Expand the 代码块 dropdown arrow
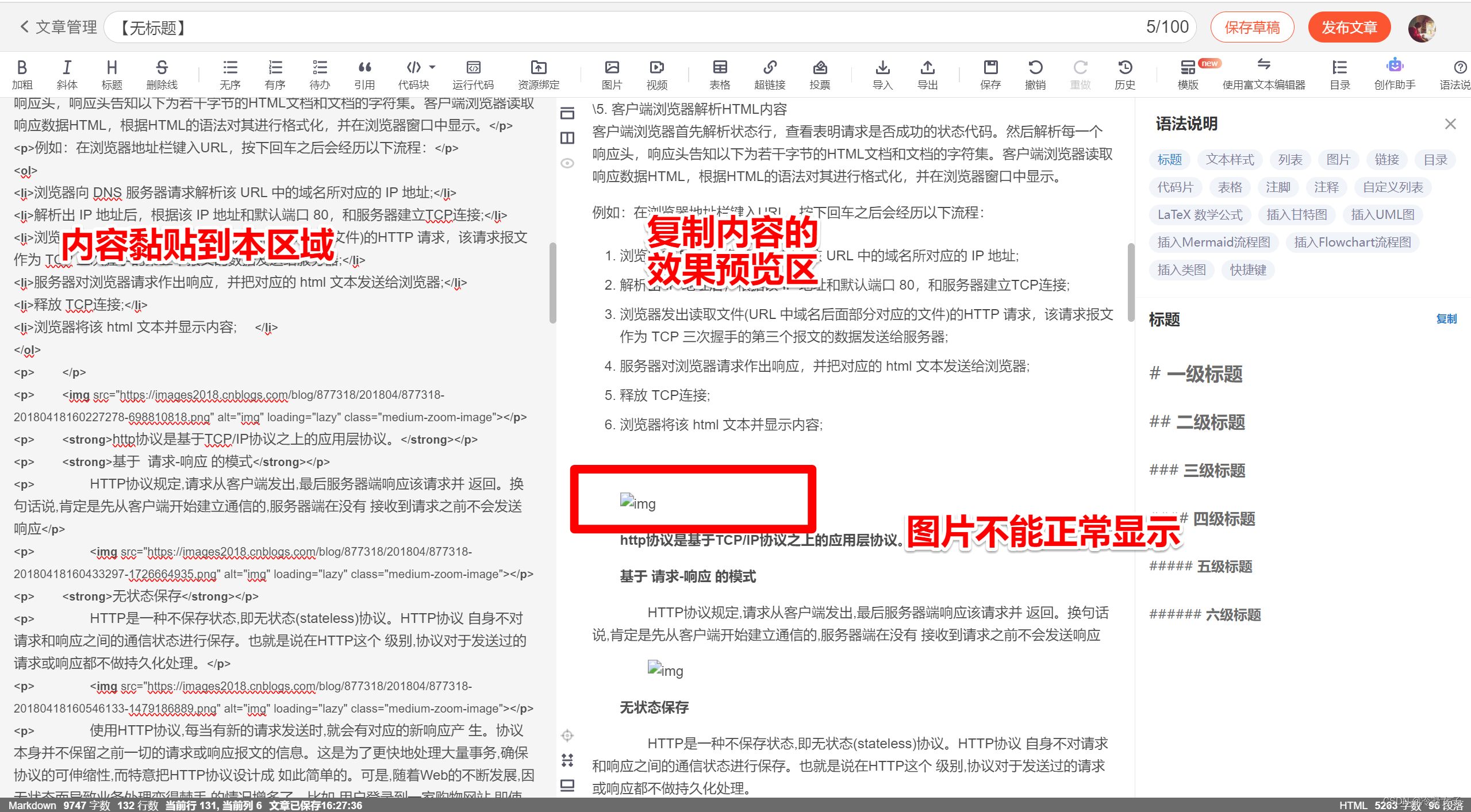 point(433,67)
